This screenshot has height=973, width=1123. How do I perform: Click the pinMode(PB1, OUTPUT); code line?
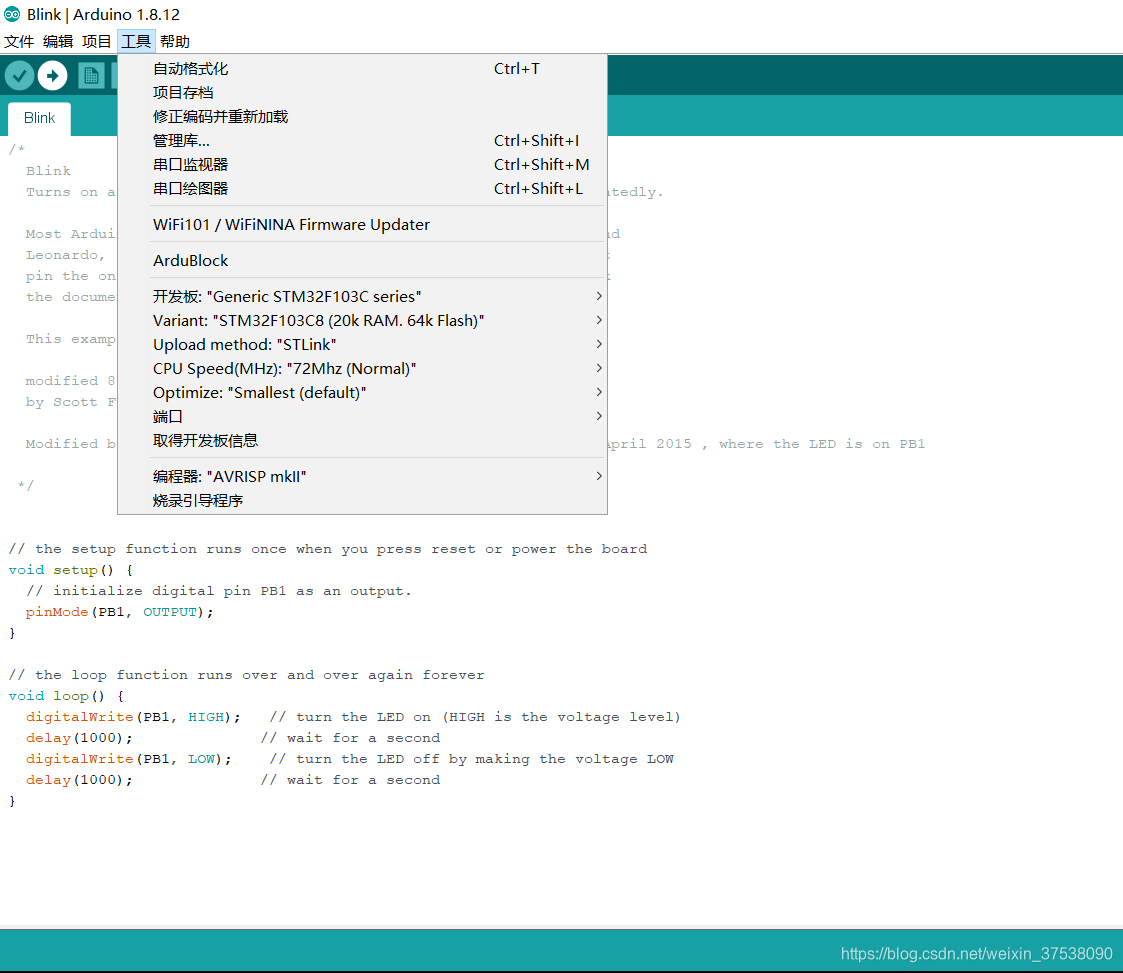tap(119, 612)
